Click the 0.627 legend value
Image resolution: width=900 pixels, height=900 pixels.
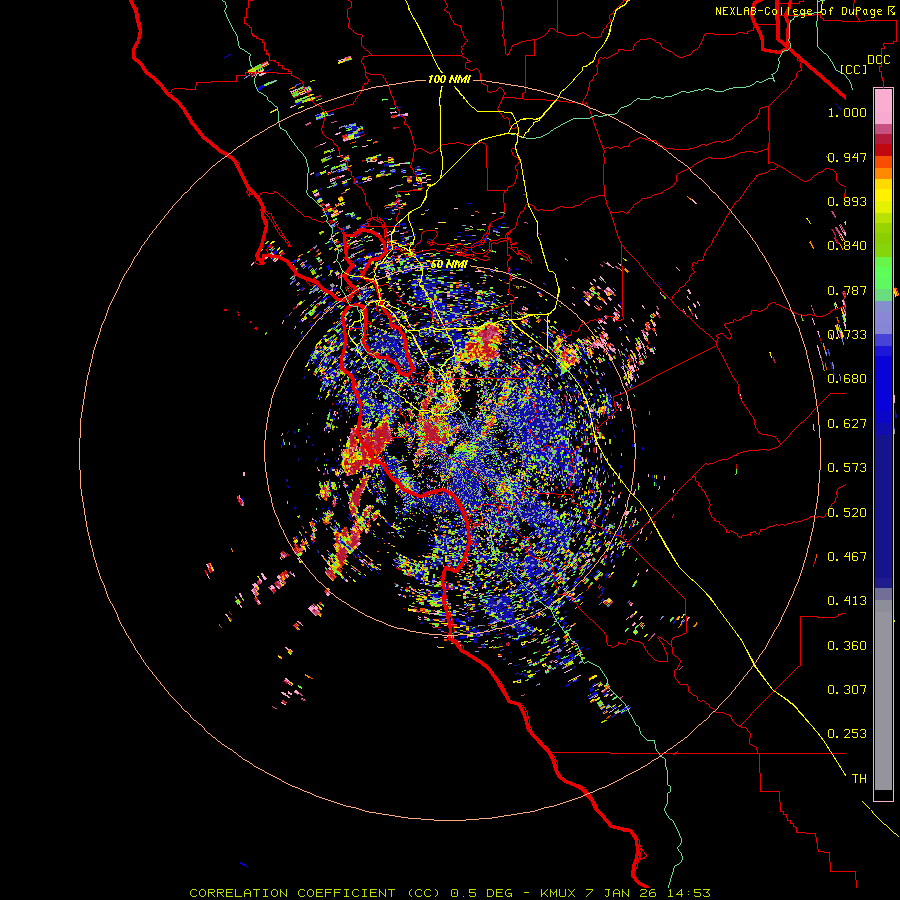click(847, 424)
